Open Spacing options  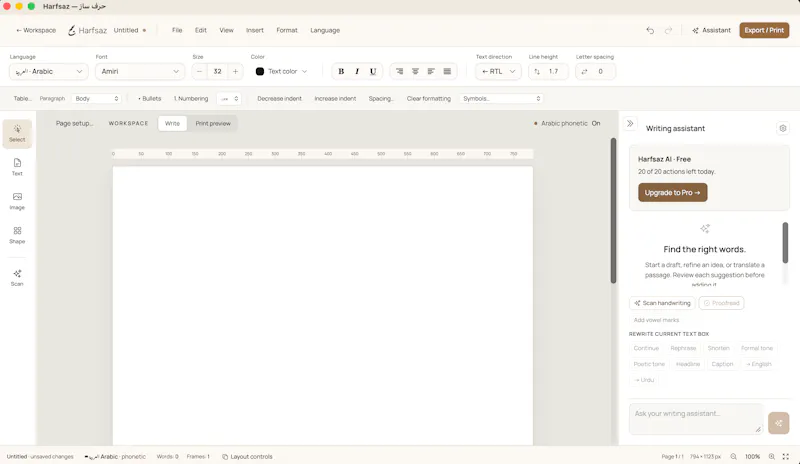click(381, 99)
